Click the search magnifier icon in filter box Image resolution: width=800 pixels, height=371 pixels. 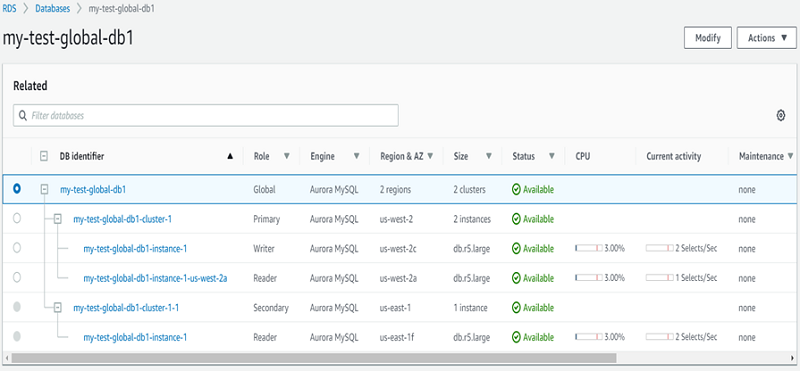pos(22,116)
